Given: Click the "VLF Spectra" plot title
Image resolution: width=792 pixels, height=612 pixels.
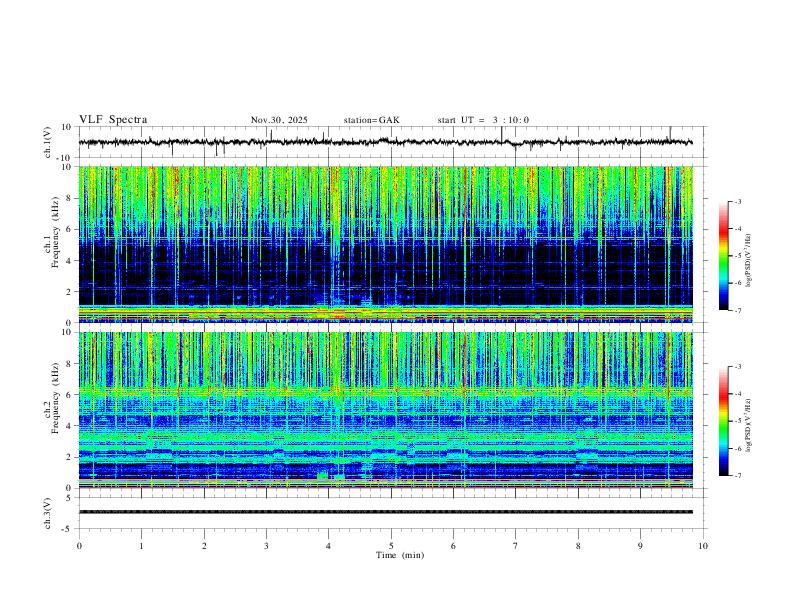Looking at the screenshot, I should 113,120.
